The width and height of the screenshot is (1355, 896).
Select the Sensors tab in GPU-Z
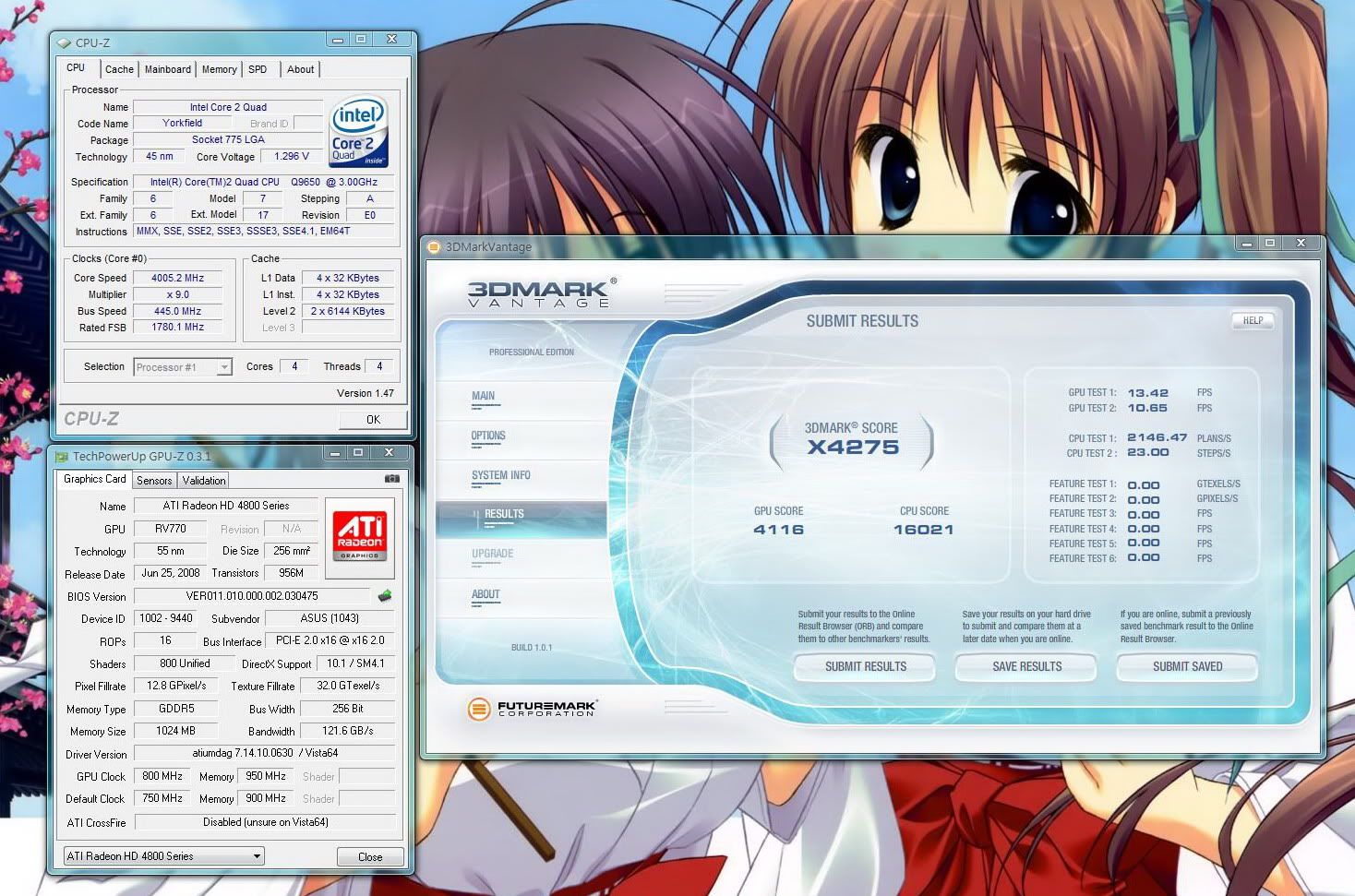click(154, 481)
